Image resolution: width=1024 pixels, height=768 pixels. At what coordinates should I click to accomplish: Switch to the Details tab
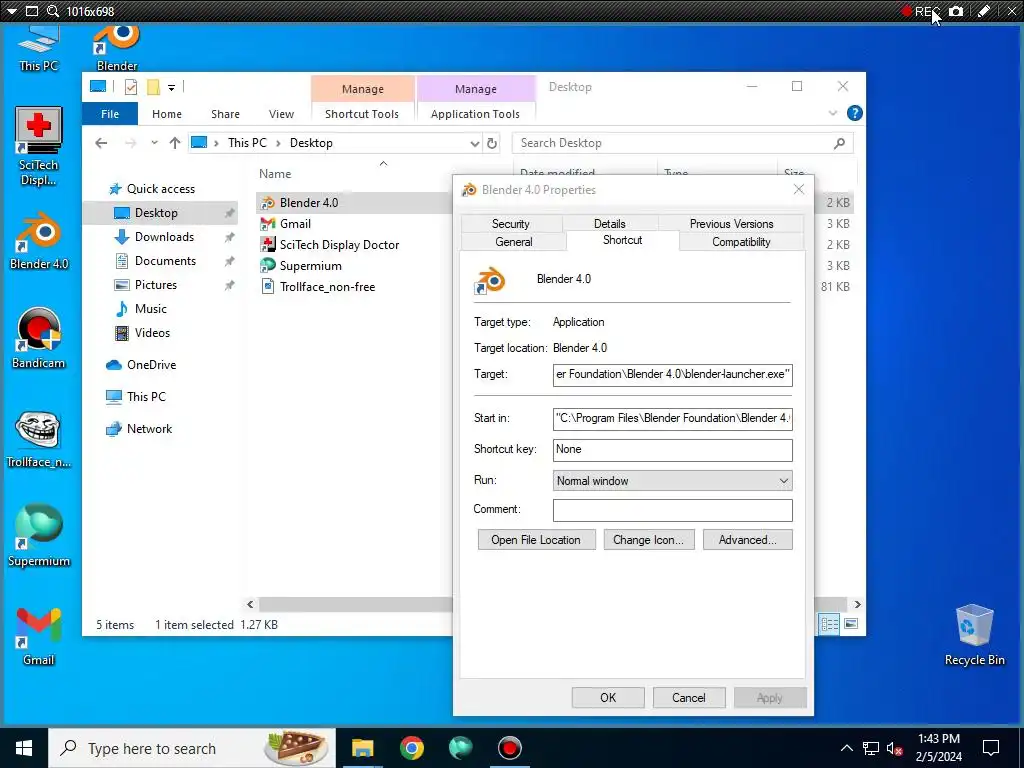[609, 223]
